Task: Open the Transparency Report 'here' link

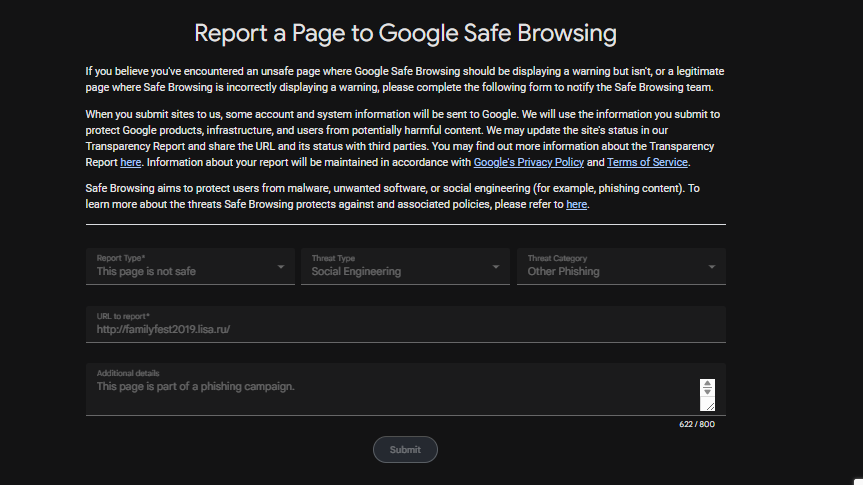Action: tap(130, 162)
